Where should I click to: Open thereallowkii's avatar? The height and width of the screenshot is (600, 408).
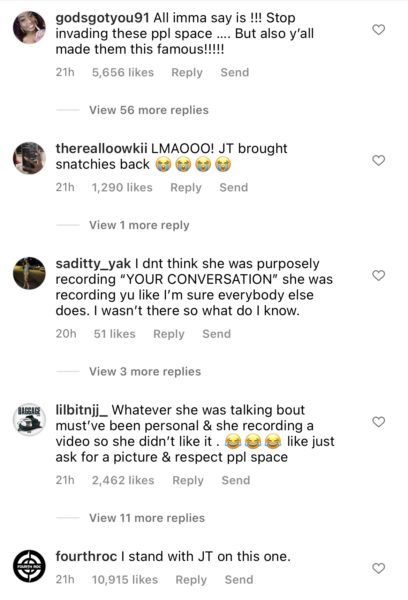pyautogui.click(x=29, y=158)
